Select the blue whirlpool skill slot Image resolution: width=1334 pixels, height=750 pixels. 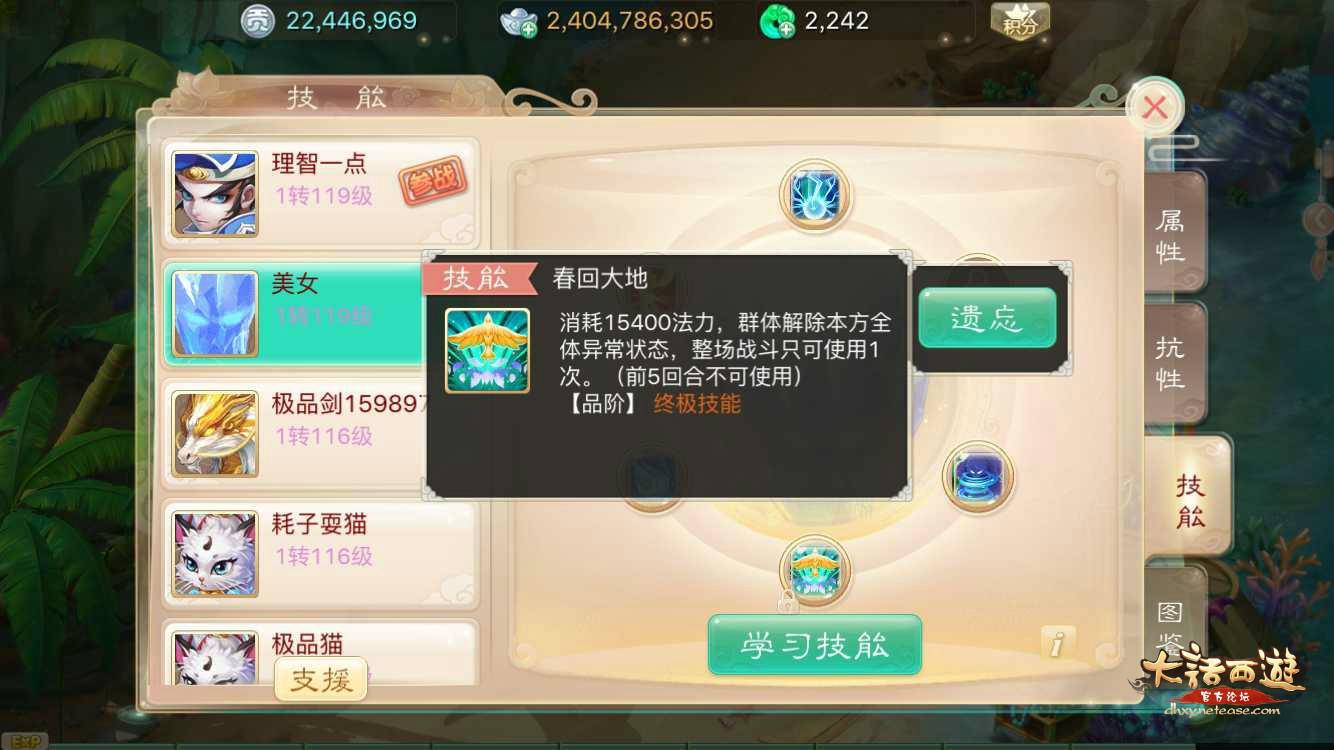(x=978, y=477)
